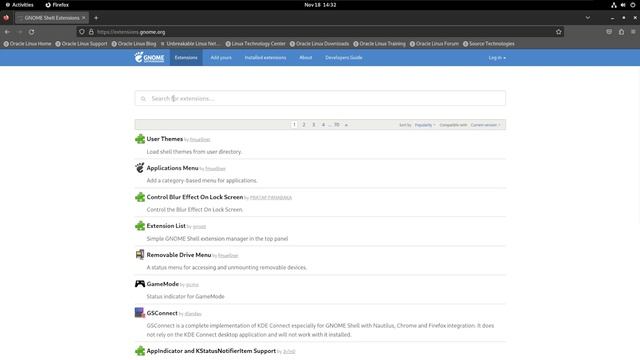The width and height of the screenshot is (640, 360).
Task: Bookmark this page with the star icon
Action: click(558, 32)
